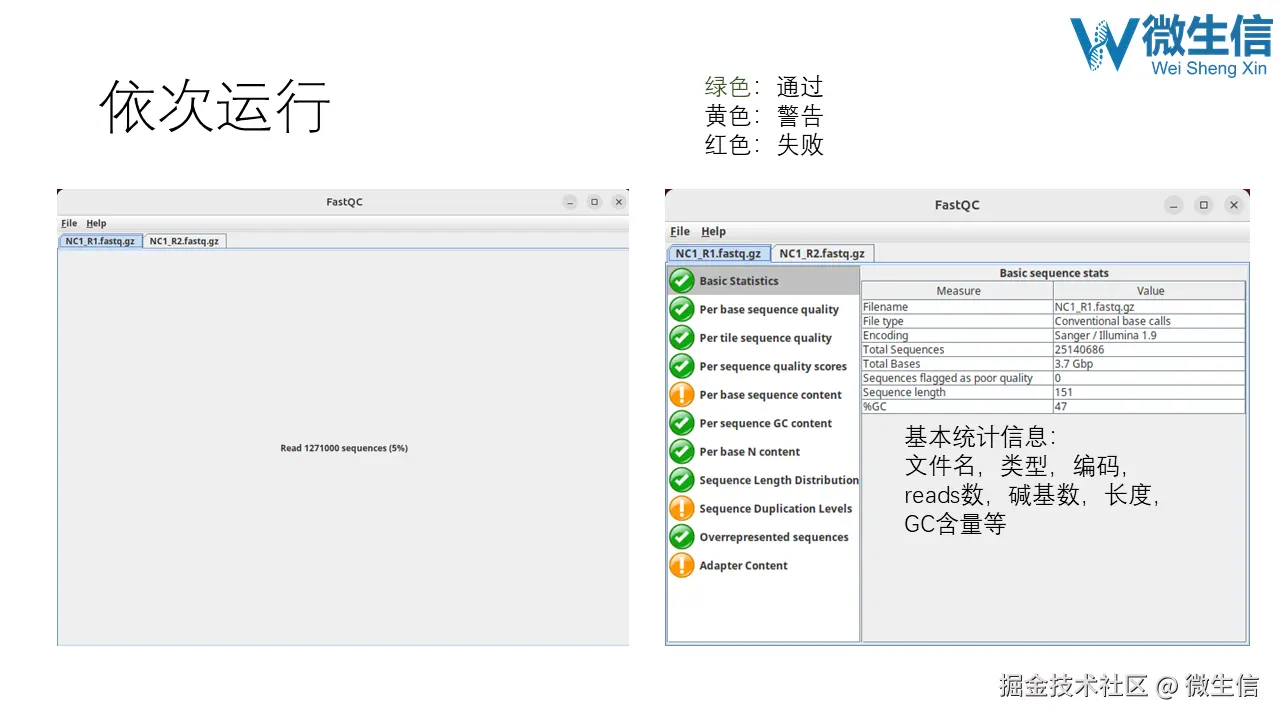The height and width of the screenshot is (720, 1280).
Task: Click the warning icon next to Adapter Content
Action: pyautogui.click(x=681, y=565)
